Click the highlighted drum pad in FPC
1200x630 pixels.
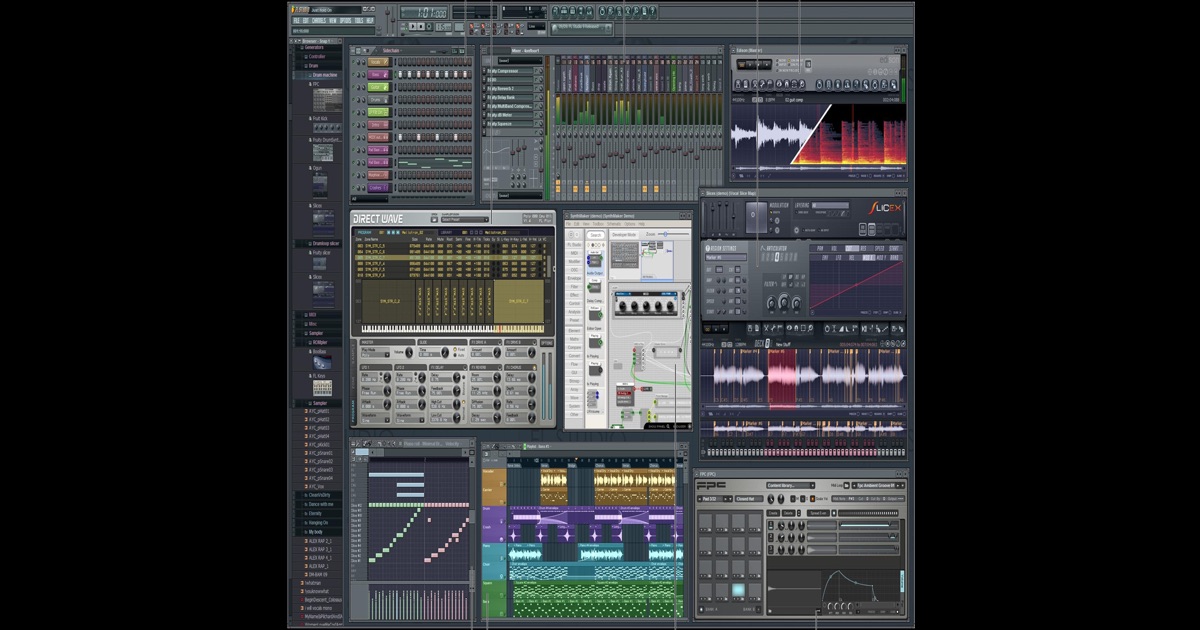click(738, 591)
